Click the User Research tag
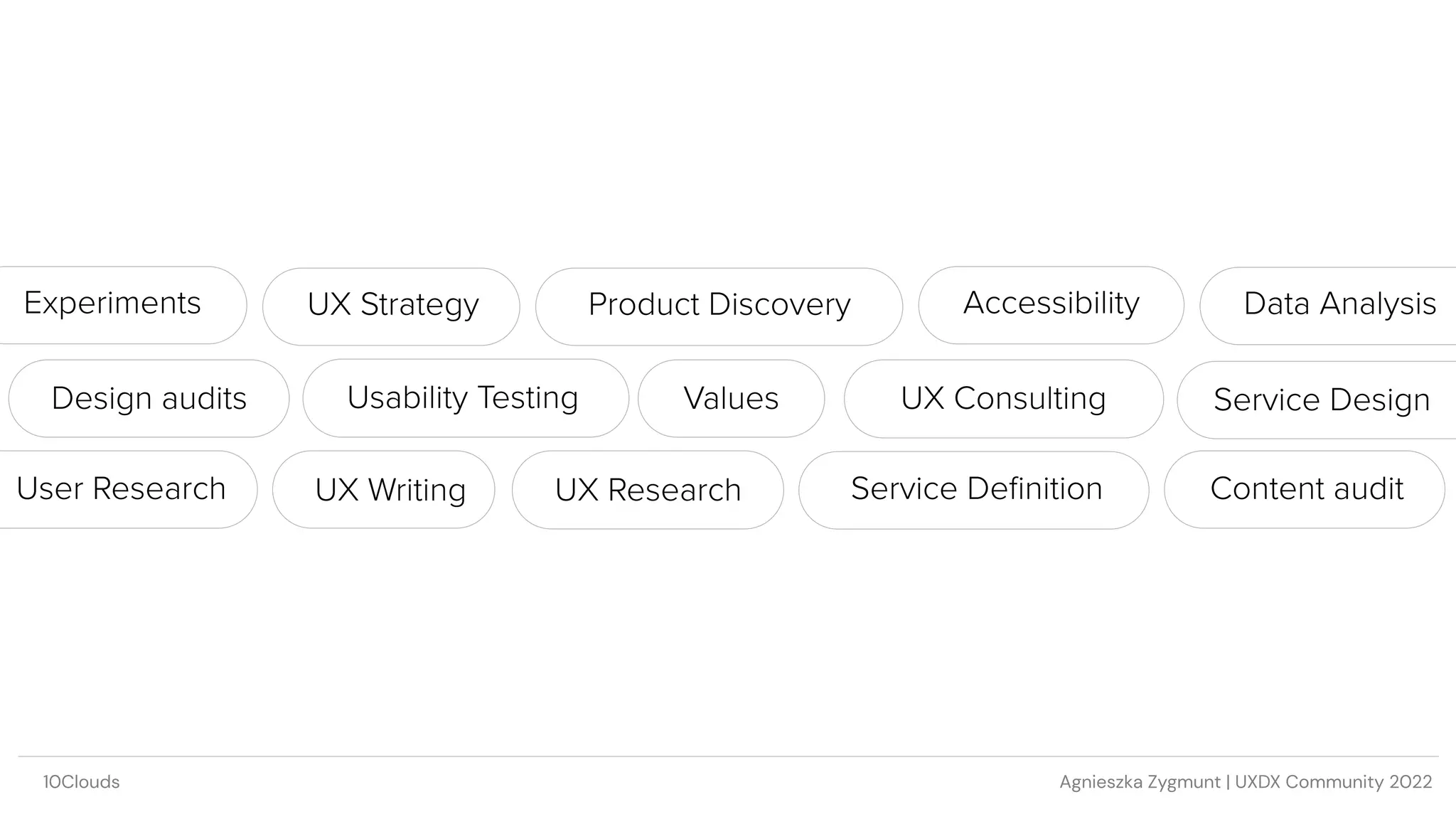 click(122, 489)
